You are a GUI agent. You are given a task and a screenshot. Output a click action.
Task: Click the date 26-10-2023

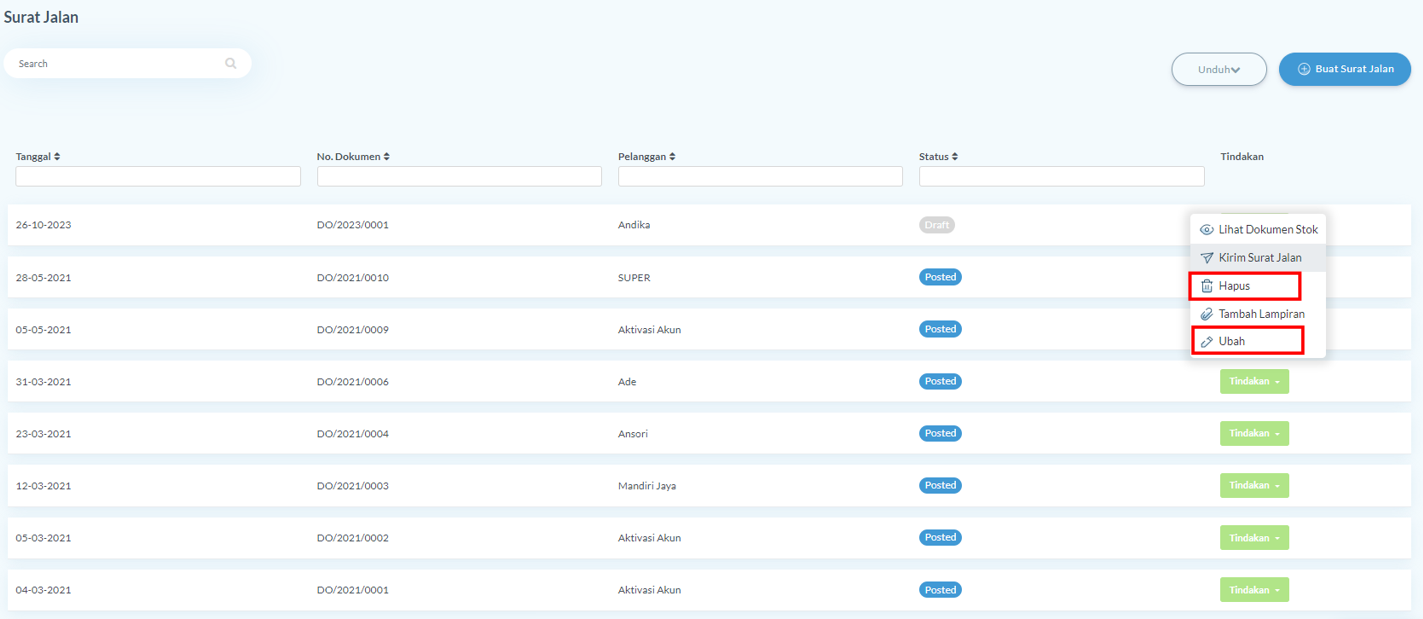pyautogui.click(x=43, y=225)
